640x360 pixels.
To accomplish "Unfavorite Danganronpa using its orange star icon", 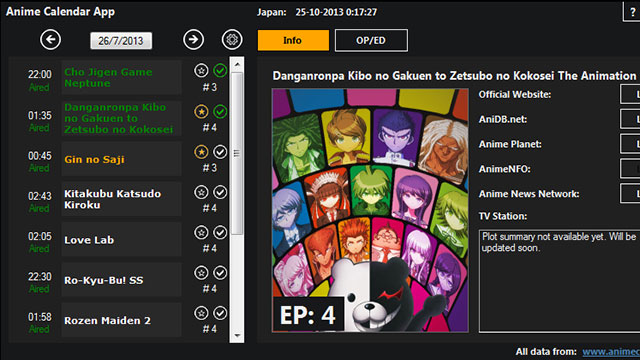I will click(201, 111).
